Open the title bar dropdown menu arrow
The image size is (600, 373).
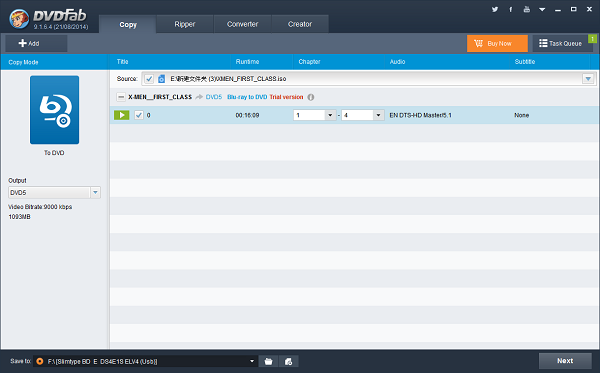coord(542,10)
